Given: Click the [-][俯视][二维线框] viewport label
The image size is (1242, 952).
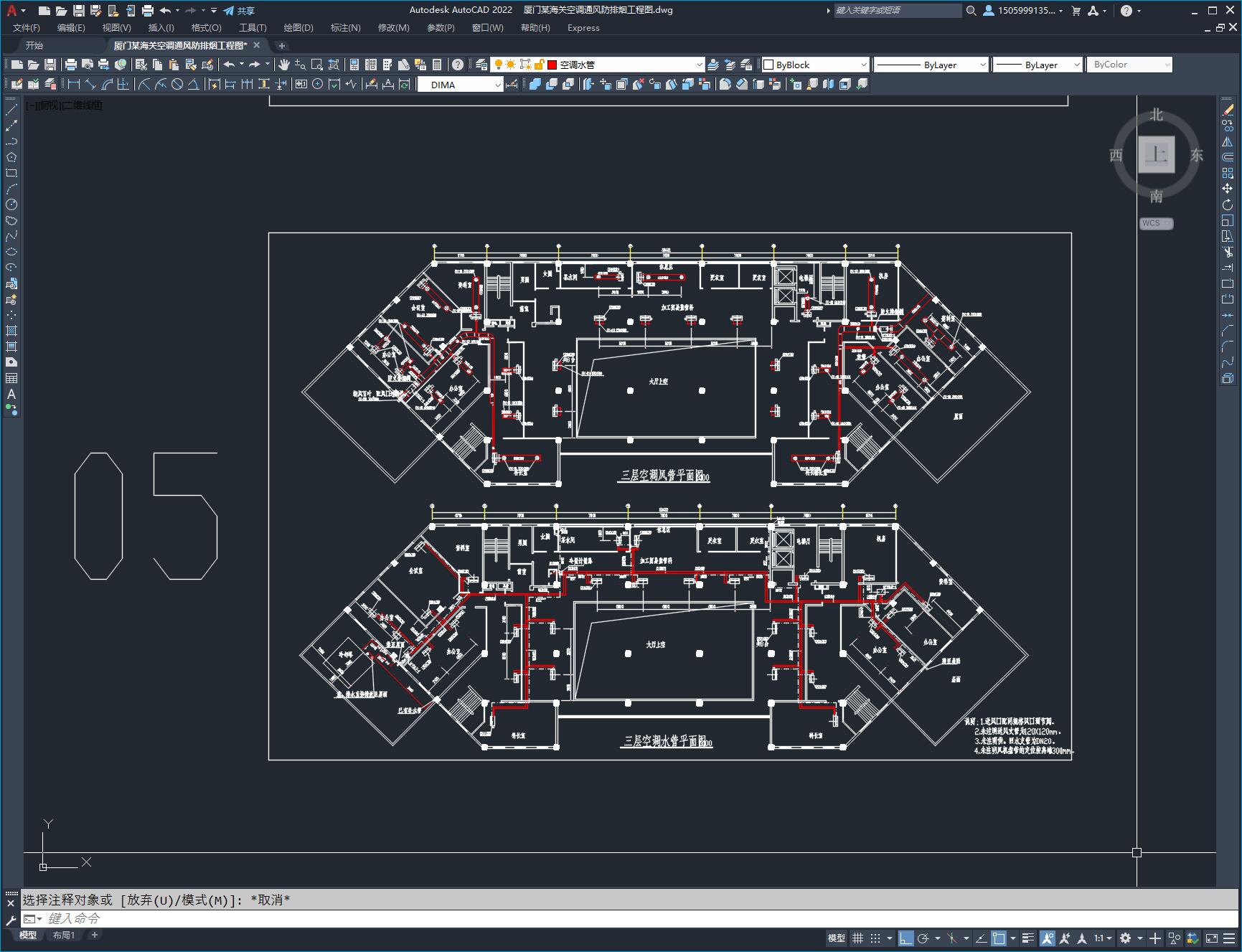Looking at the screenshot, I should (64, 105).
